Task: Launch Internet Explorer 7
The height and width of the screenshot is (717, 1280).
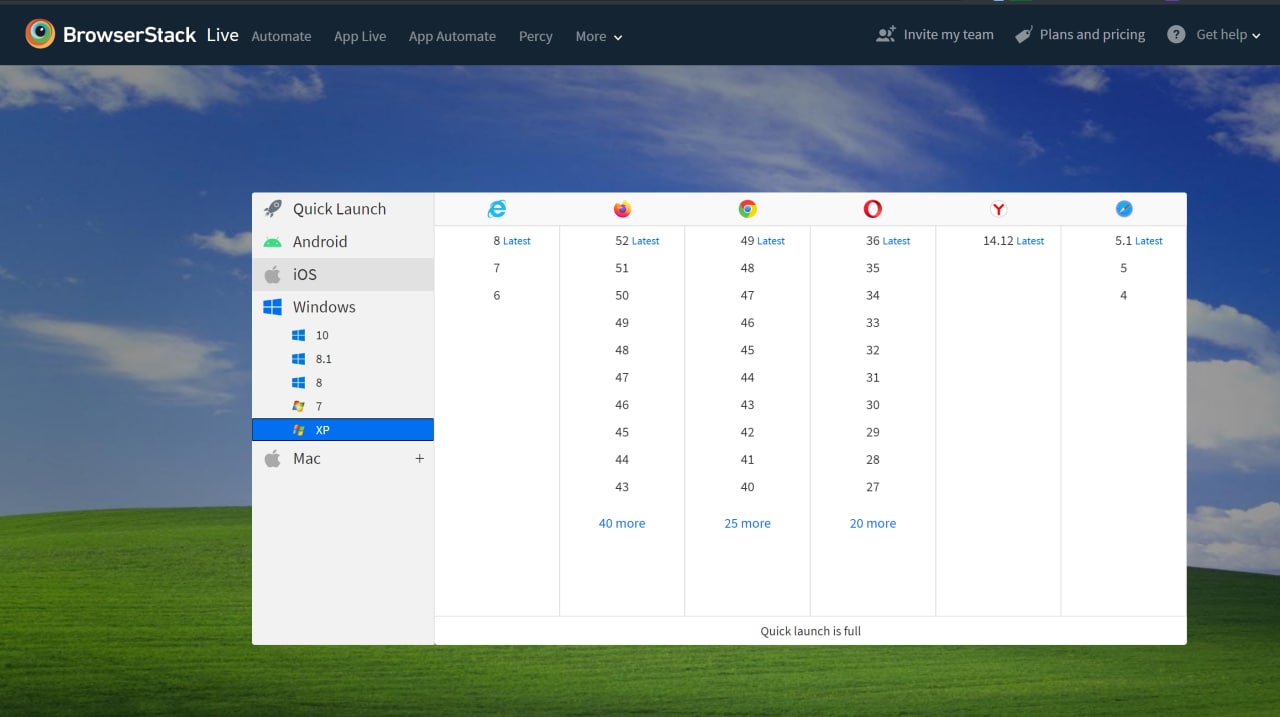Action: click(x=497, y=268)
